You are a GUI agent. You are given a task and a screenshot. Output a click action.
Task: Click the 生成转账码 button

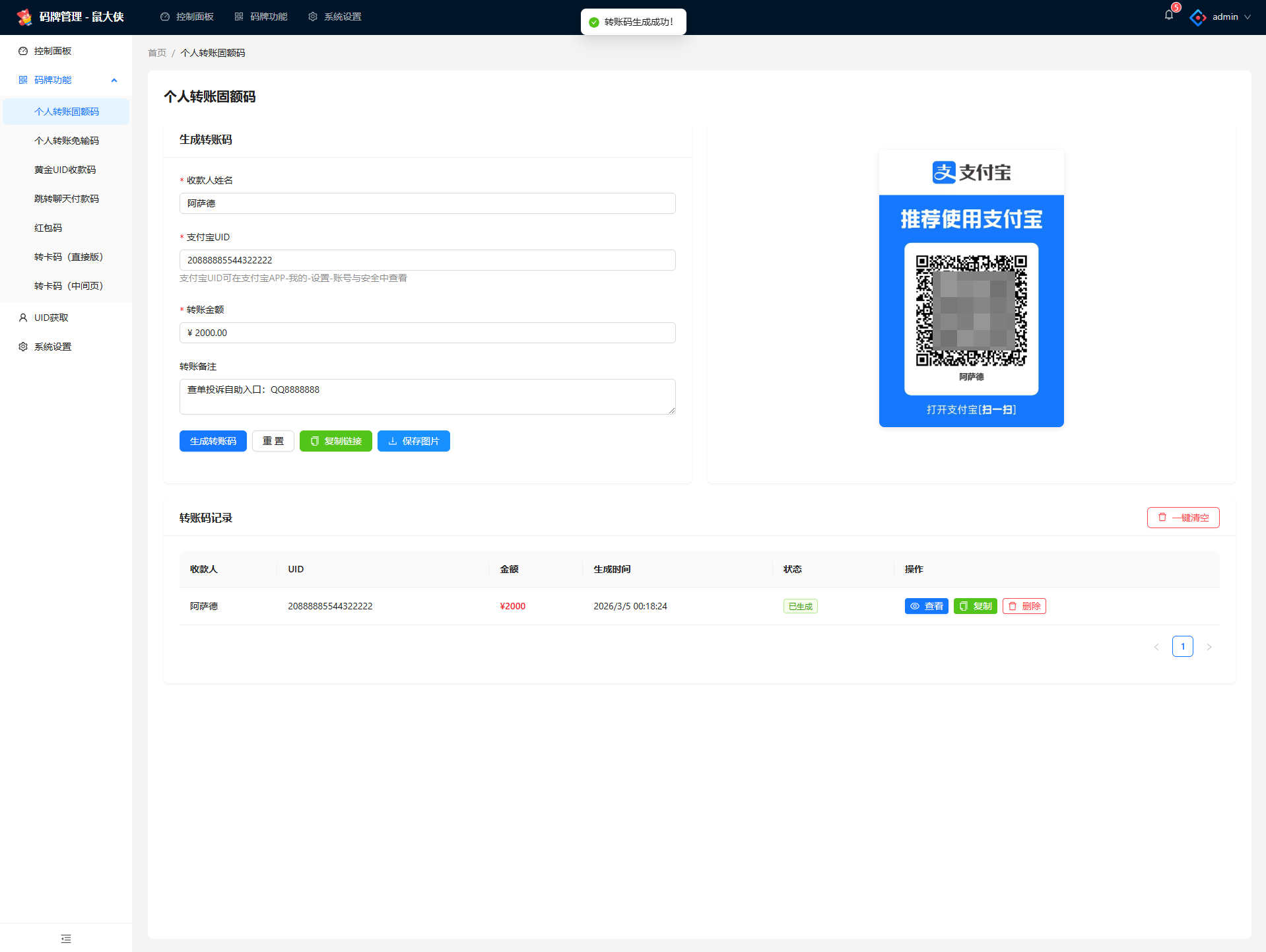click(x=213, y=441)
